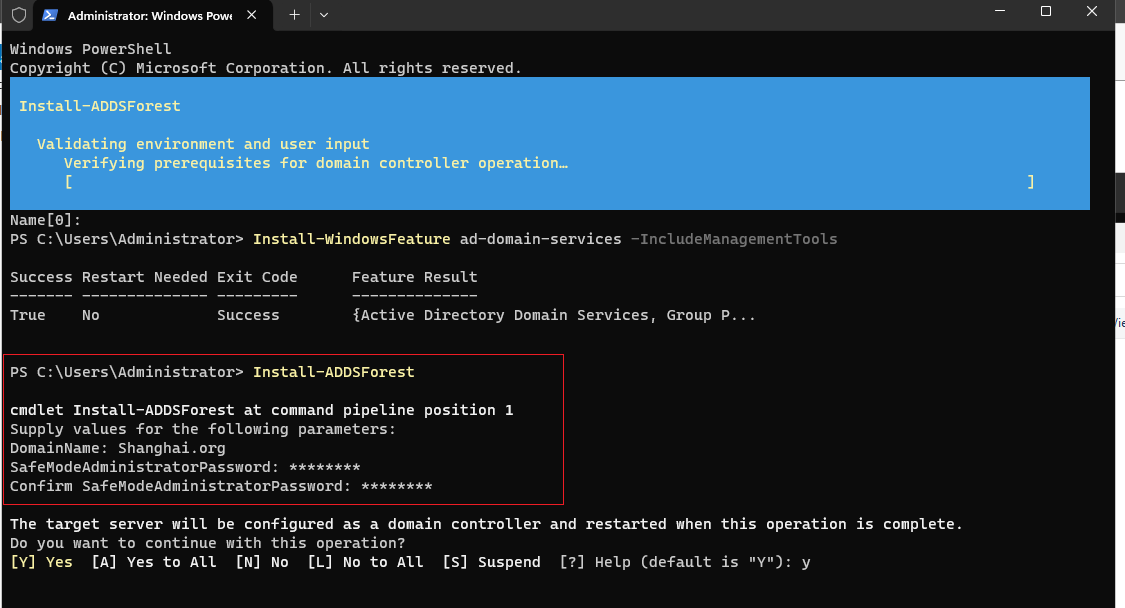Click the Confirm SafeModeAdministratorPassword asterisks
Viewport: 1125px width, 608px height.
tap(397, 486)
